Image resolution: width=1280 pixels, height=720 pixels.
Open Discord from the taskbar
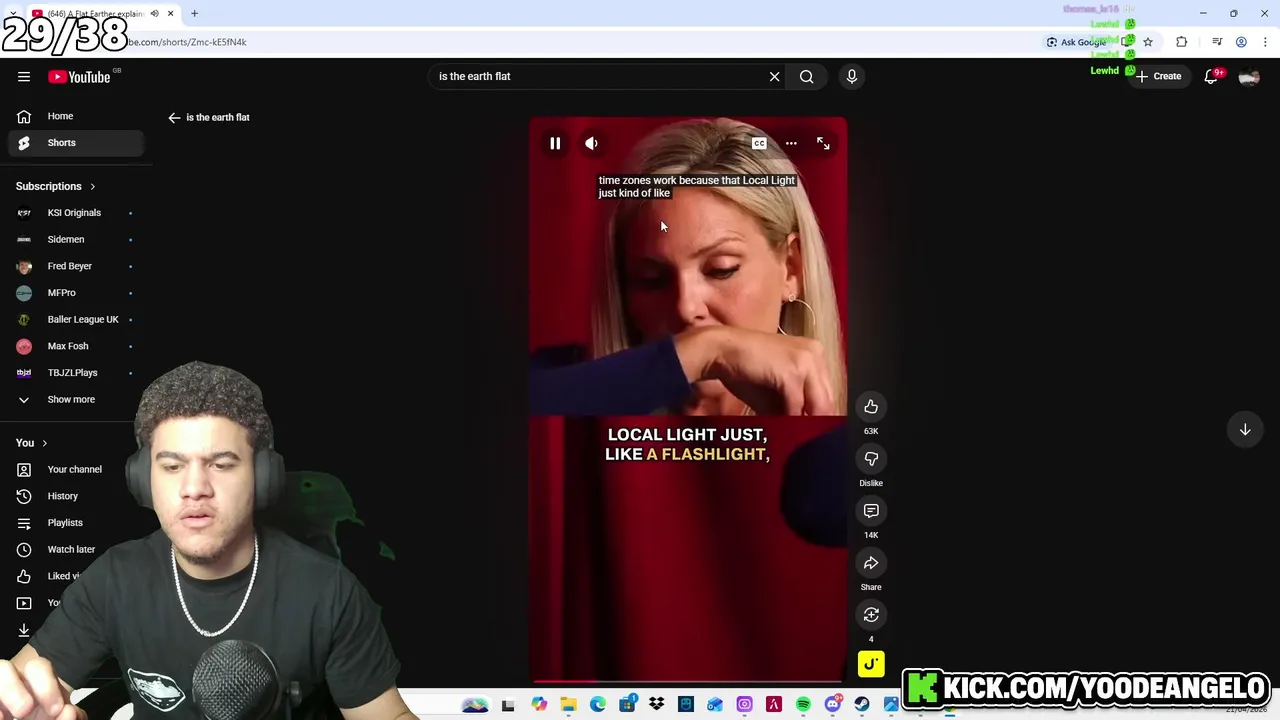tap(833, 705)
